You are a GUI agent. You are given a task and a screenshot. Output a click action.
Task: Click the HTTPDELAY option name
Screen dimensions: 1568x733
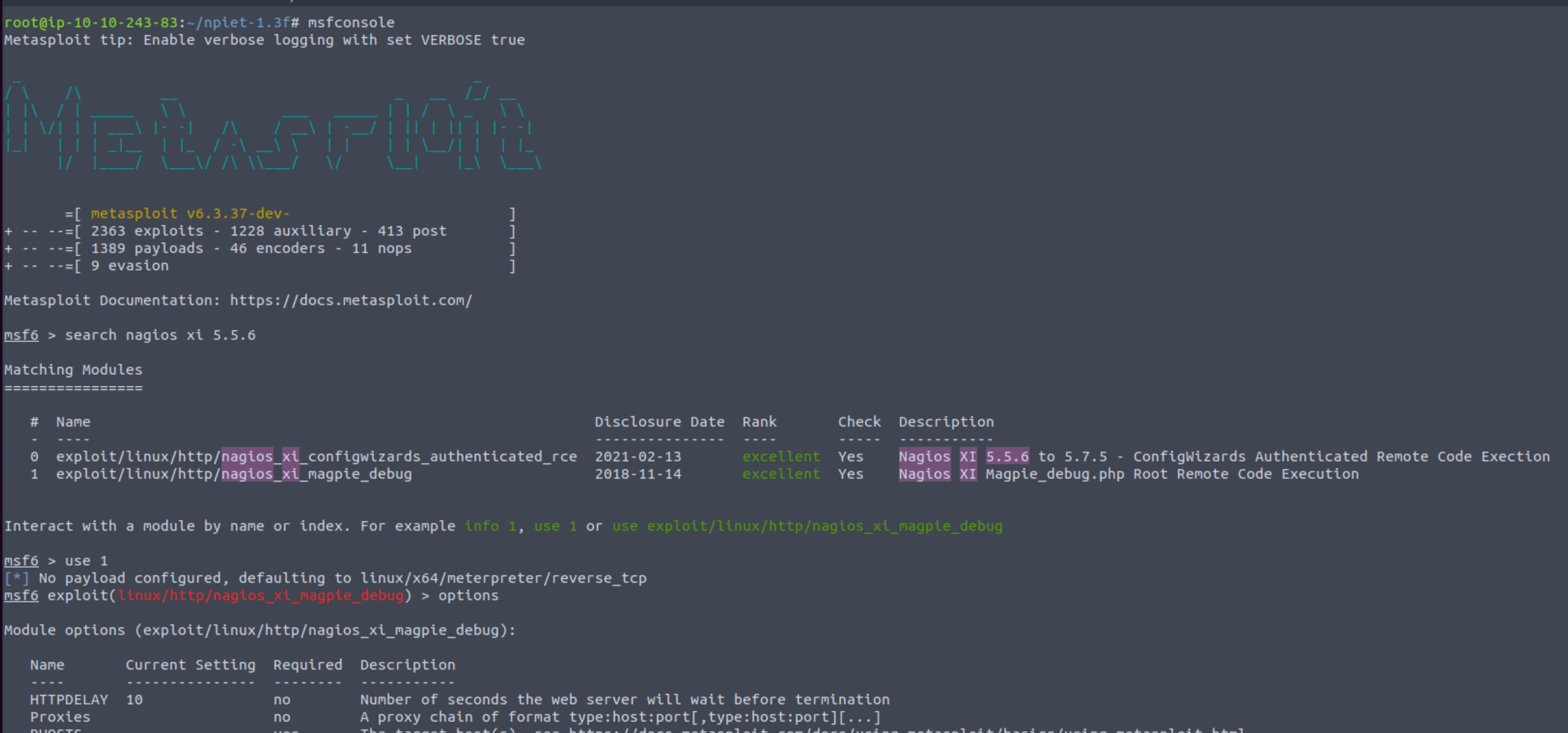[x=69, y=700]
